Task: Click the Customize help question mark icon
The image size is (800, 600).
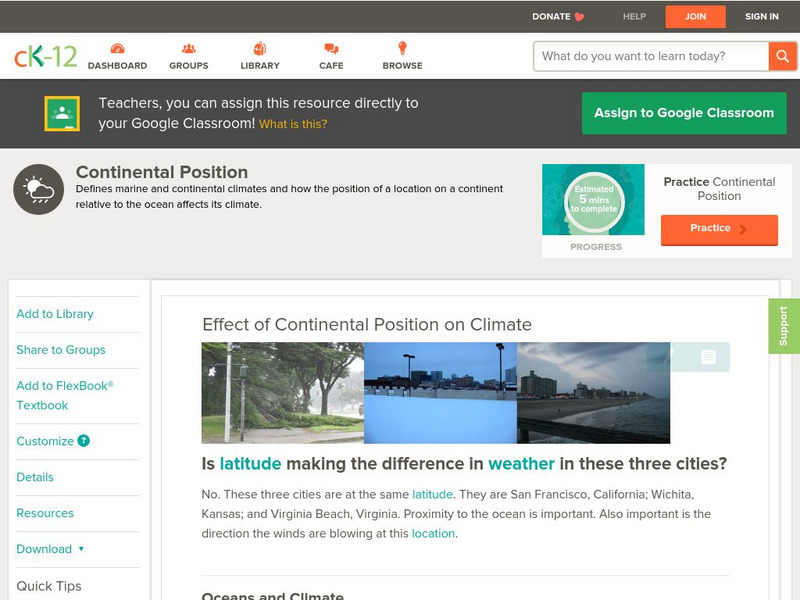Action: (84, 441)
